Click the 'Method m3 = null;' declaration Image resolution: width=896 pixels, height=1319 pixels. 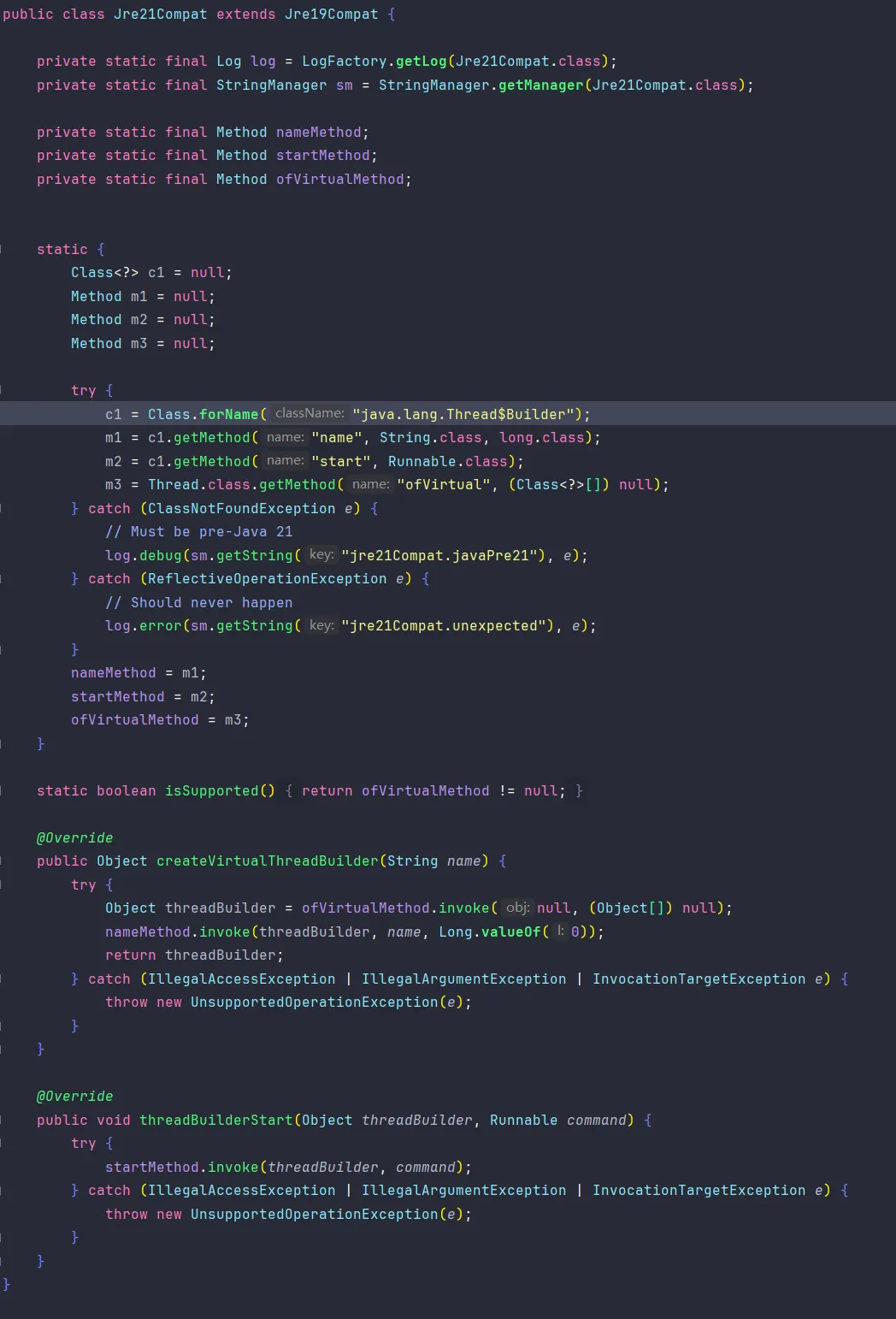click(143, 344)
